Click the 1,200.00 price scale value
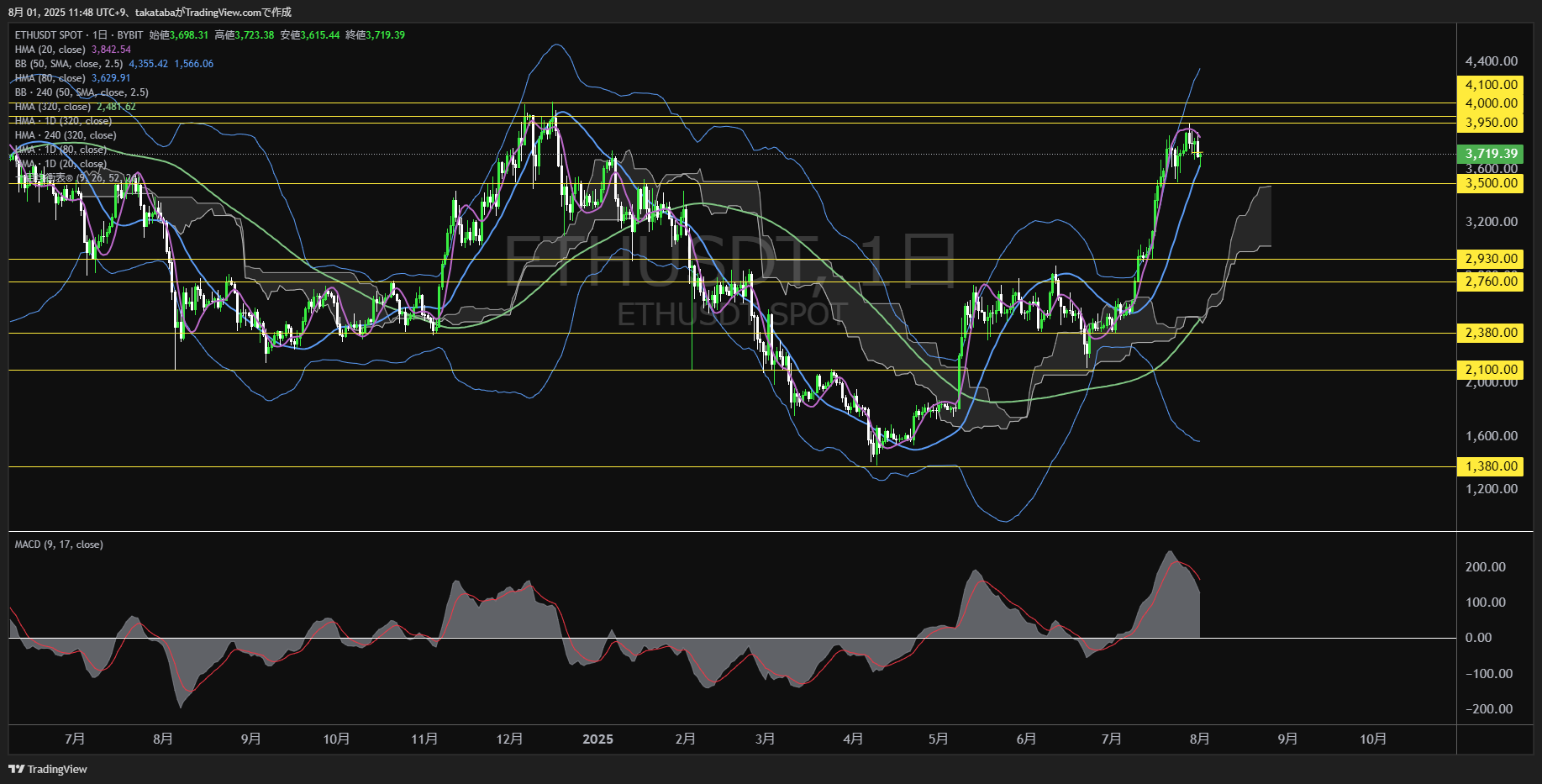Viewport: 1542px width, 784px height. pos(1492,489)
